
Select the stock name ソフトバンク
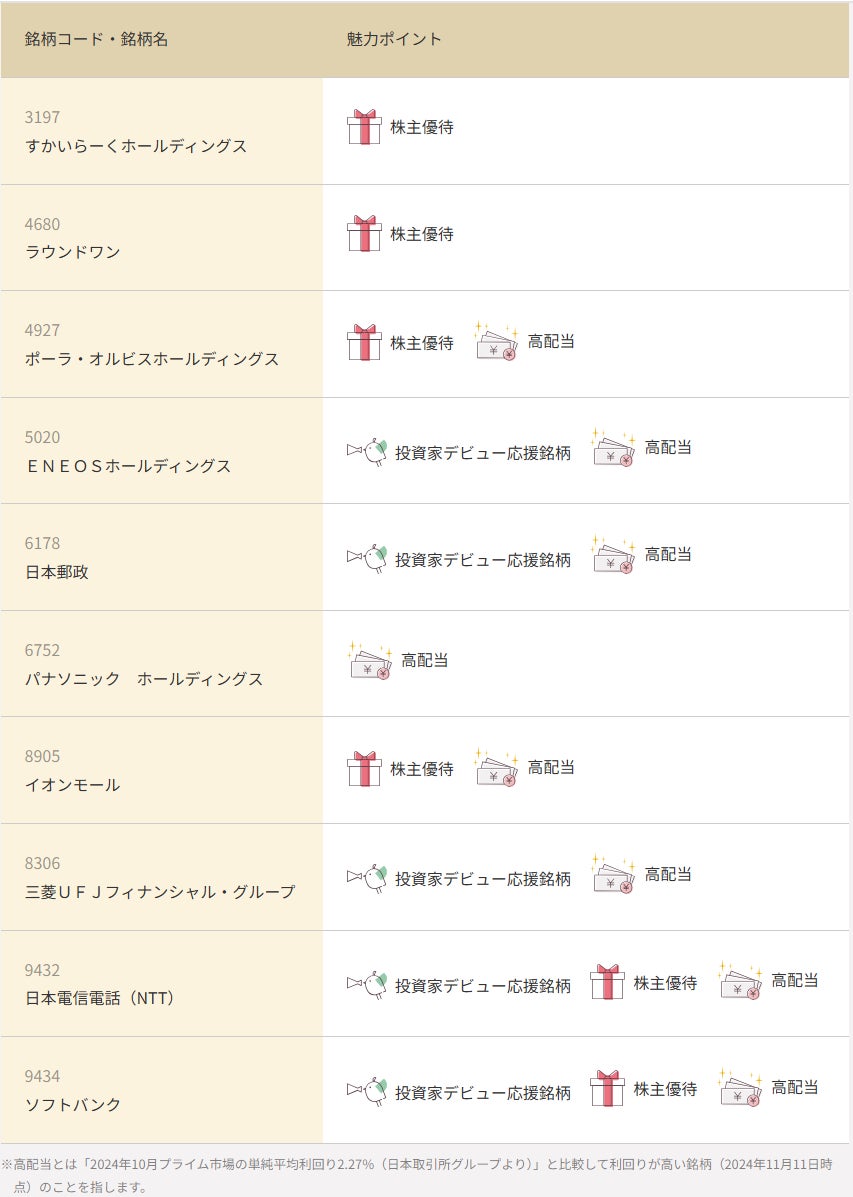click(x=73, y=1105)
